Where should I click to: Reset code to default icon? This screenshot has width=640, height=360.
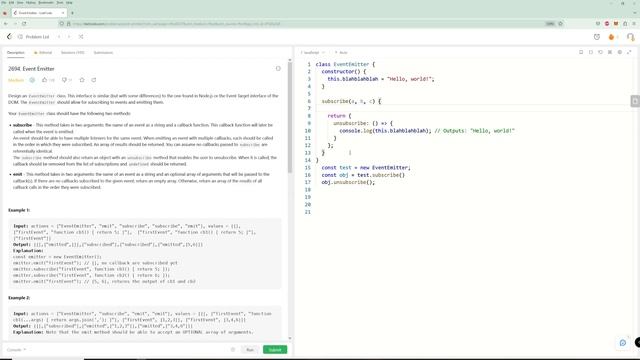click(x=600, y=52)
